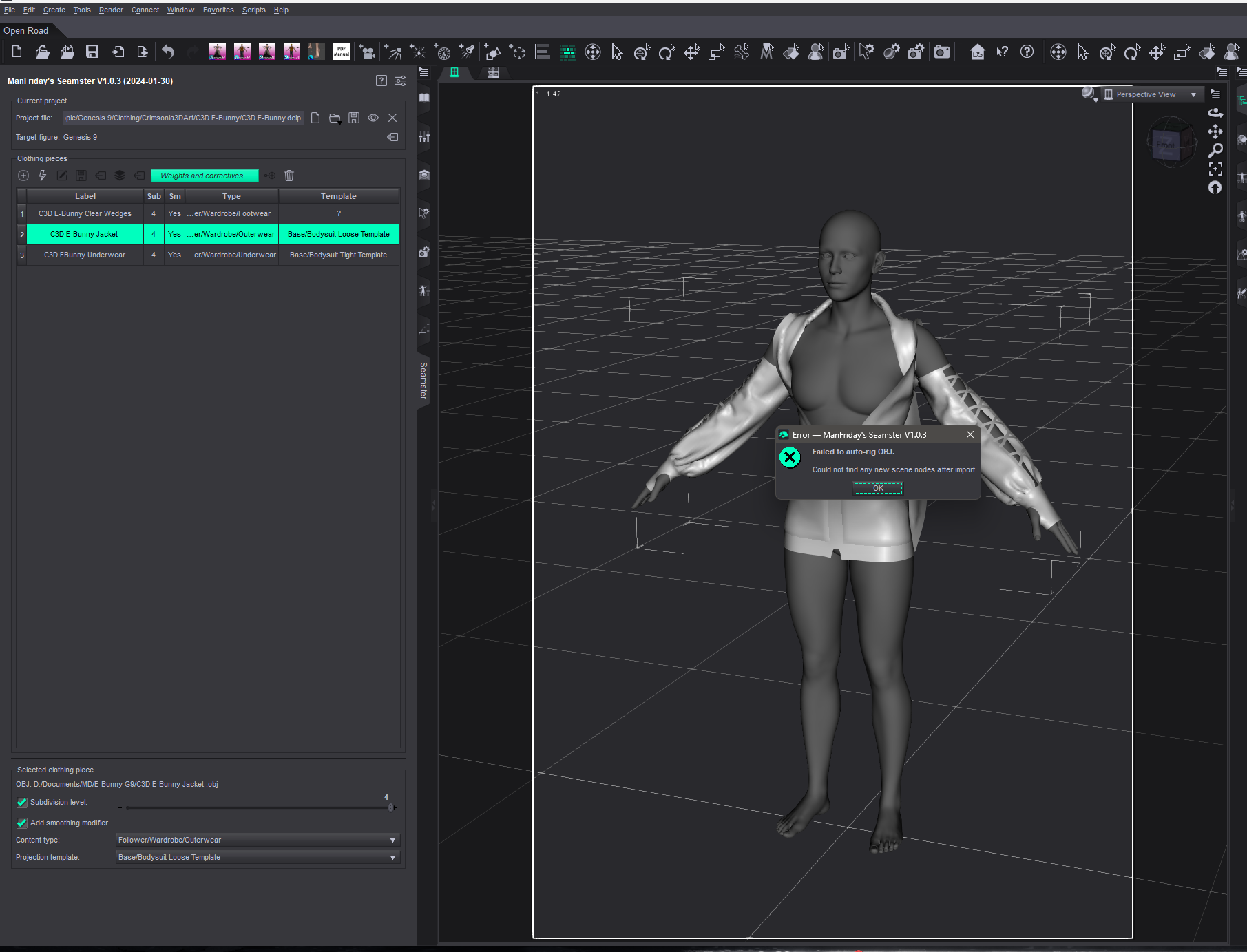
Task: Click the viewport orbit rotate icon
Action: (1215, 113)
